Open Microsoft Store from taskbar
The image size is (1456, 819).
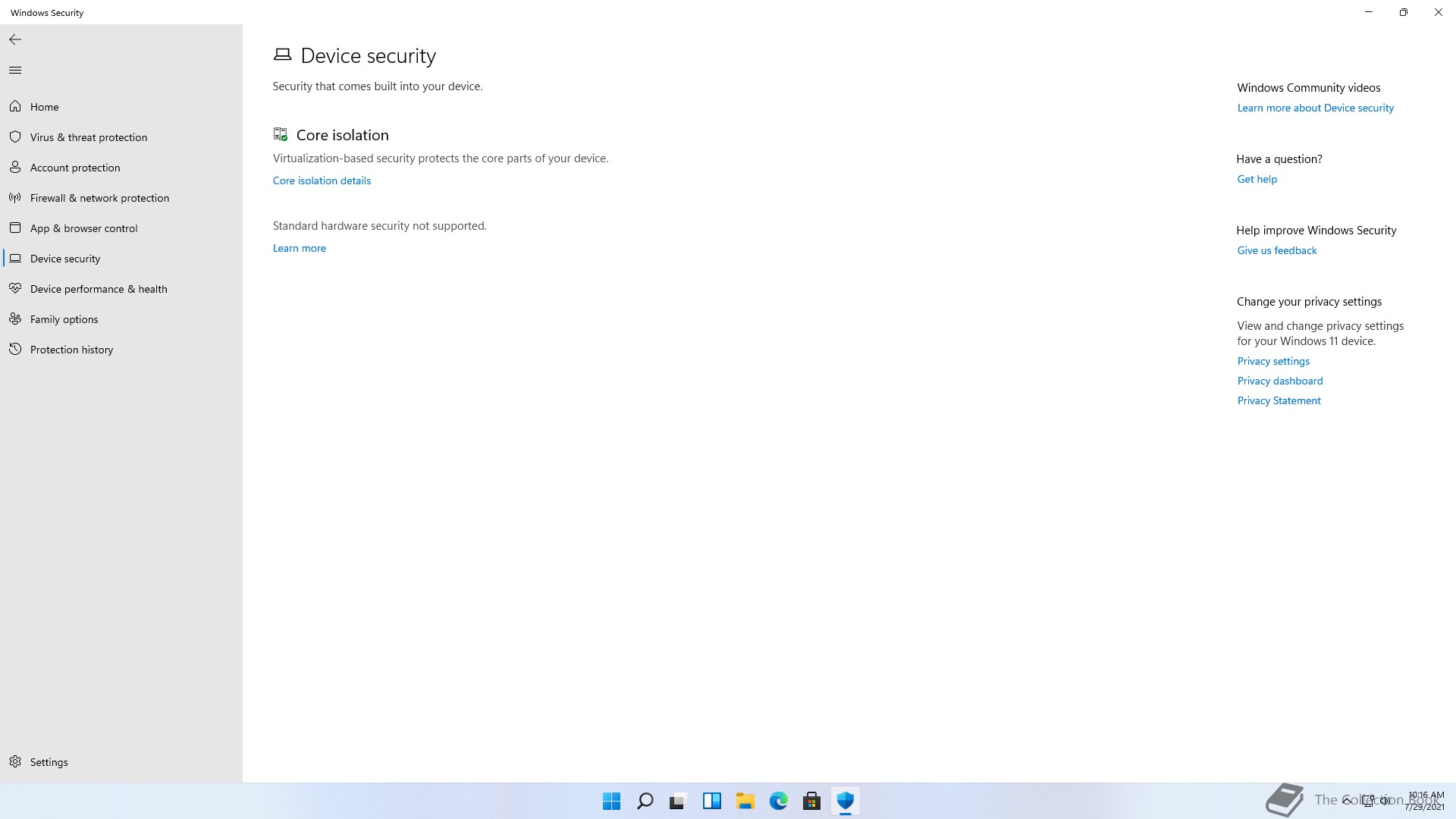tap(812, 801)
